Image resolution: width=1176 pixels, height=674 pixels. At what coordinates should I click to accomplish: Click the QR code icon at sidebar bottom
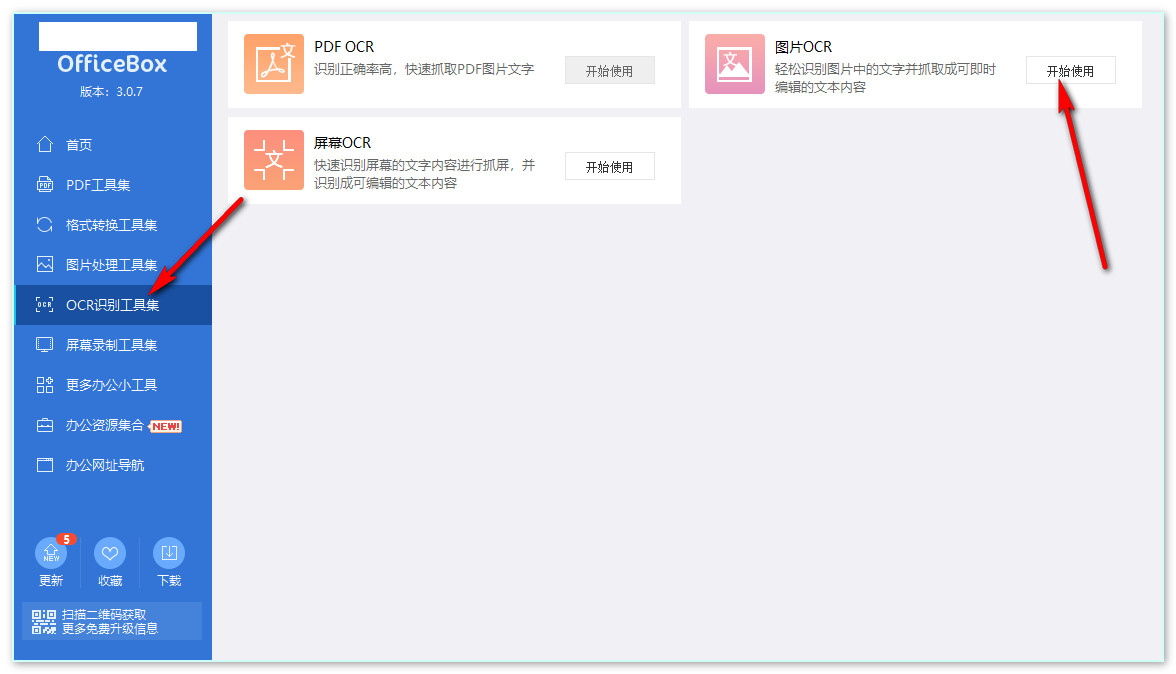[44, 622]
